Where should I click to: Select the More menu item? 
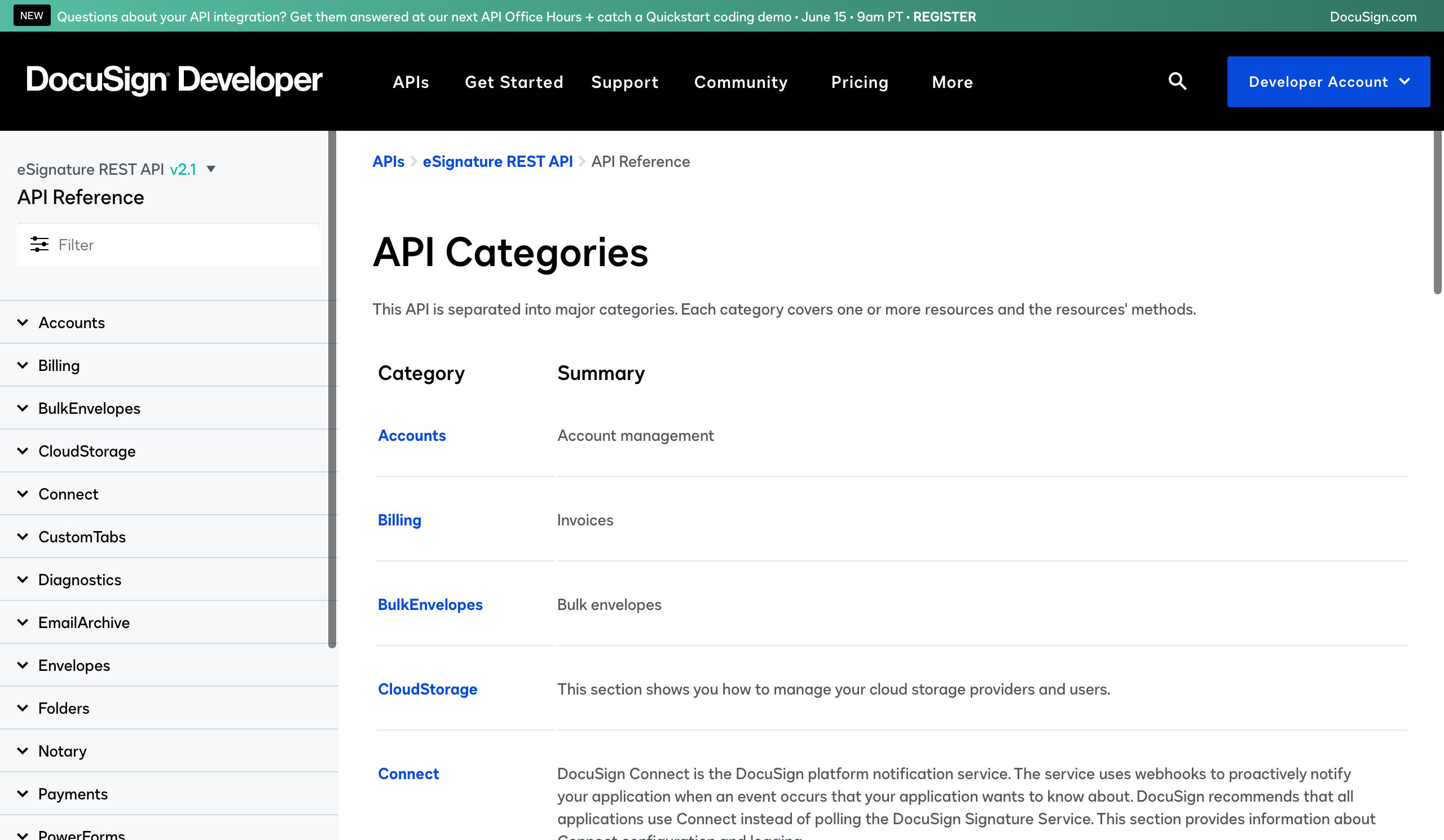click(x=952, y=82)
